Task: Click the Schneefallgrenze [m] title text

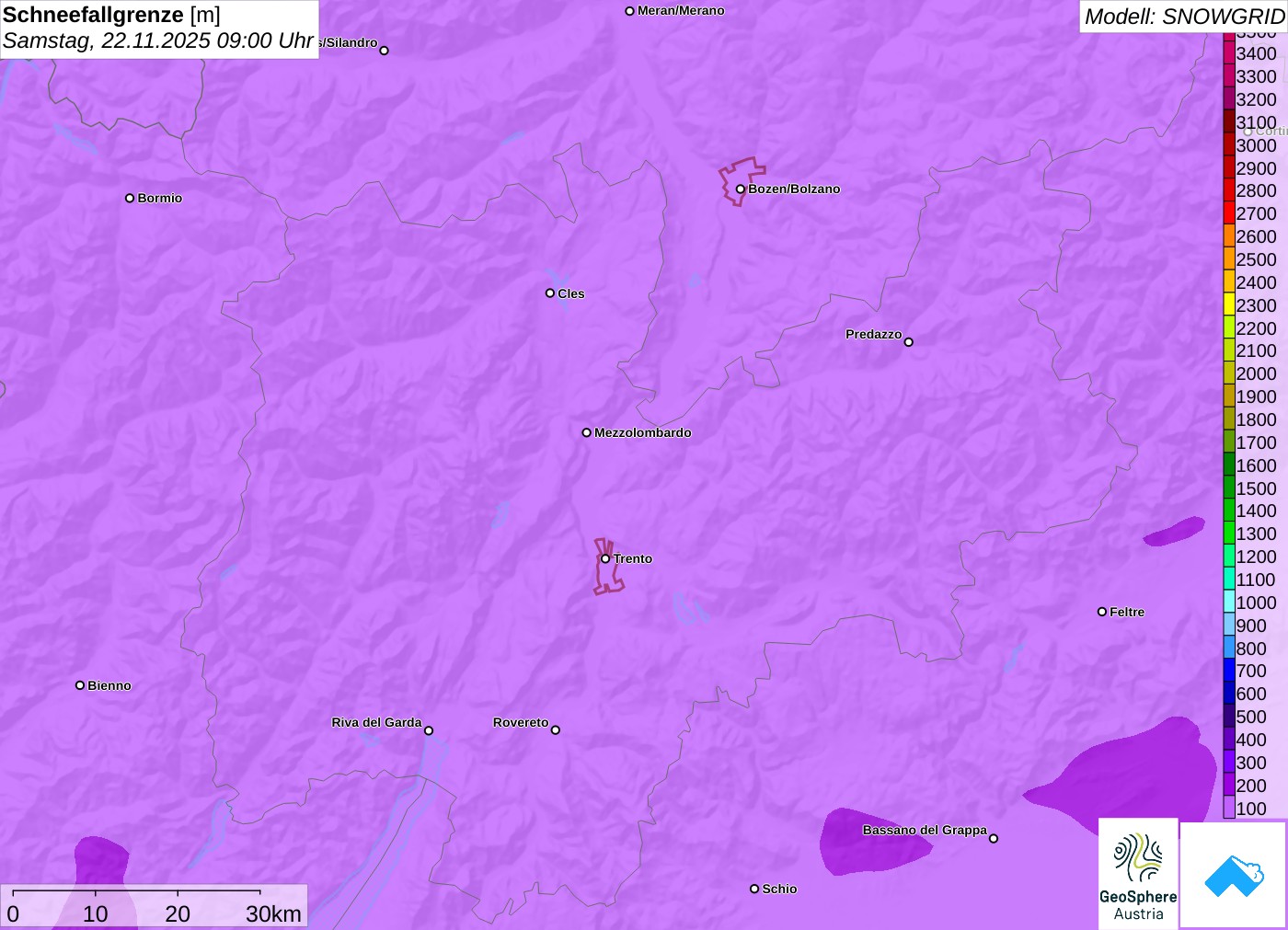Action: [x=111, y=15]
